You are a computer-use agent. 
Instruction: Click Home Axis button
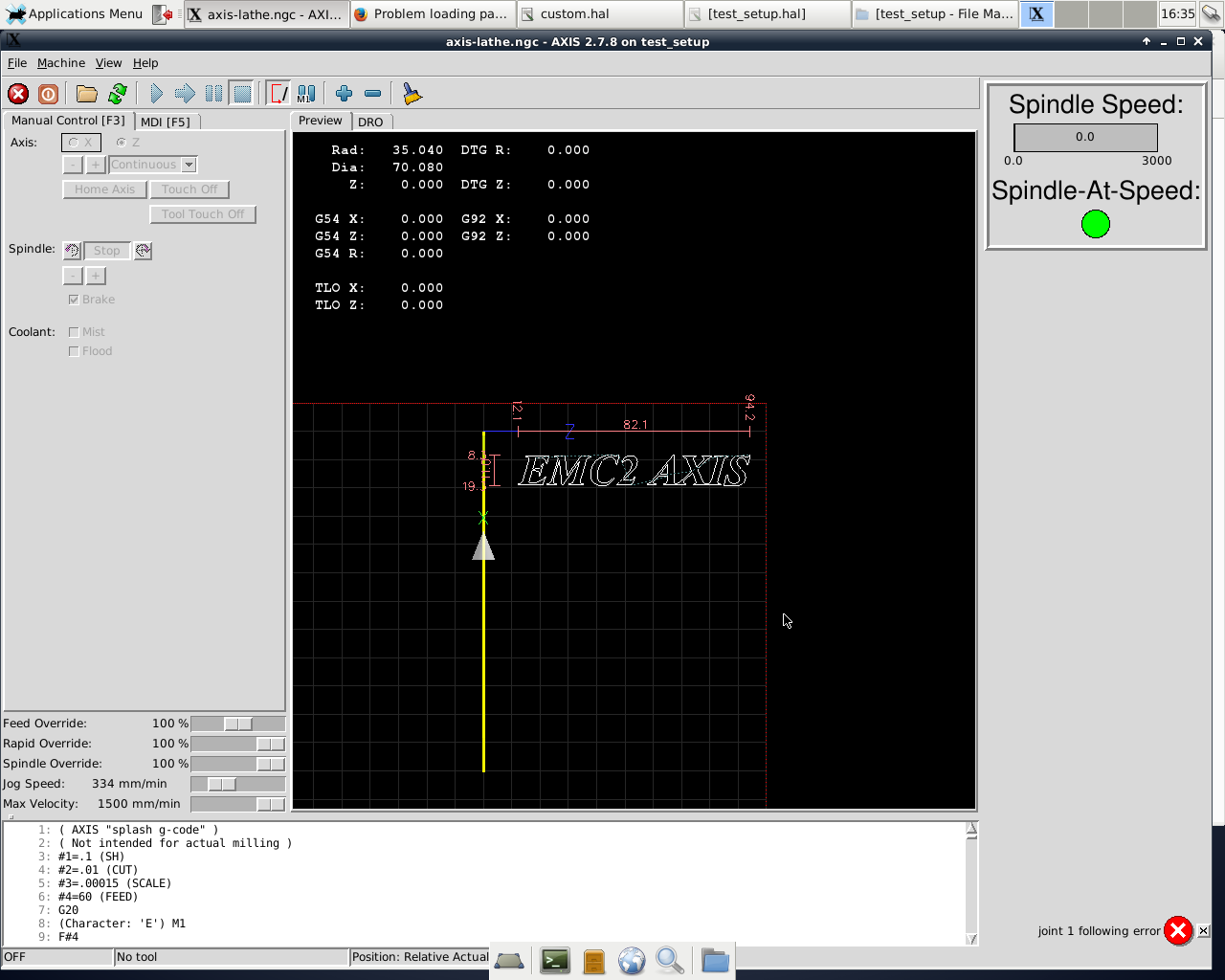click(x=104, y=189)
